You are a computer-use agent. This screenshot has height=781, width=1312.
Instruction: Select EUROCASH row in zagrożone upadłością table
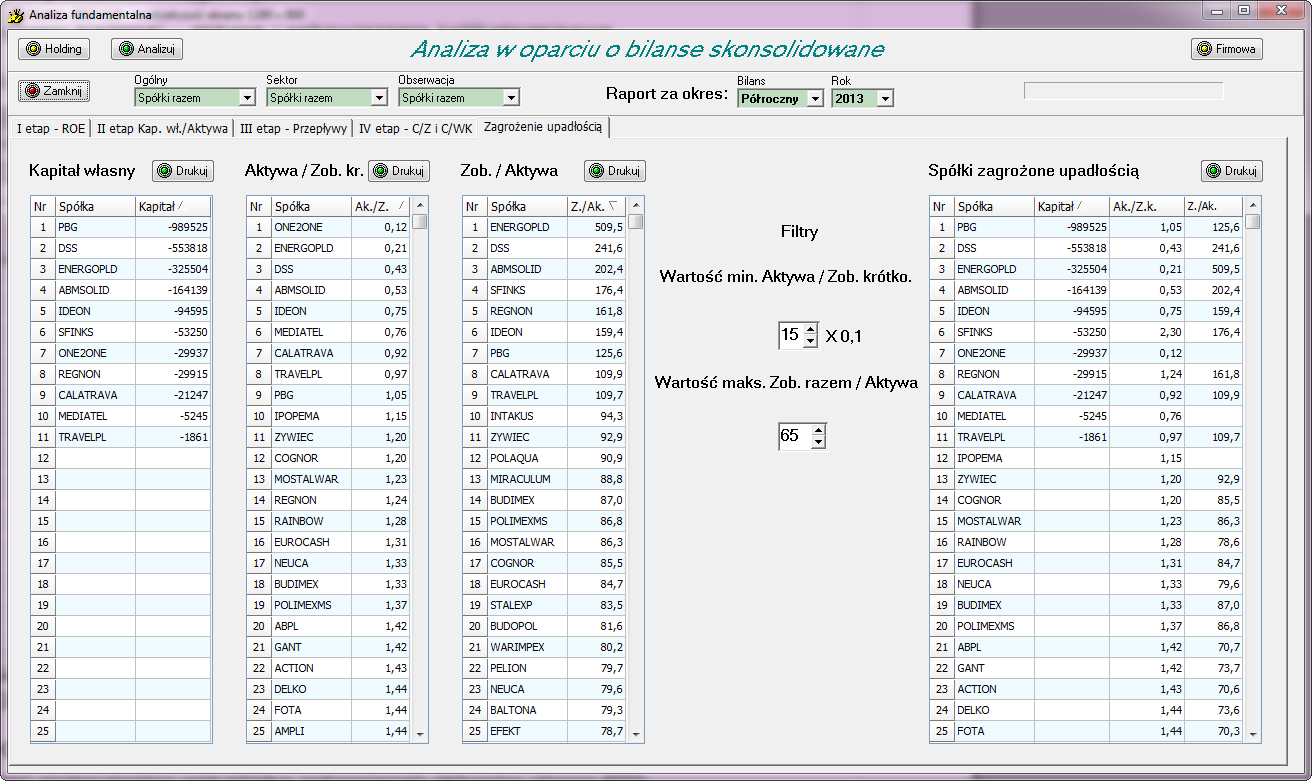pos(1087,563)
